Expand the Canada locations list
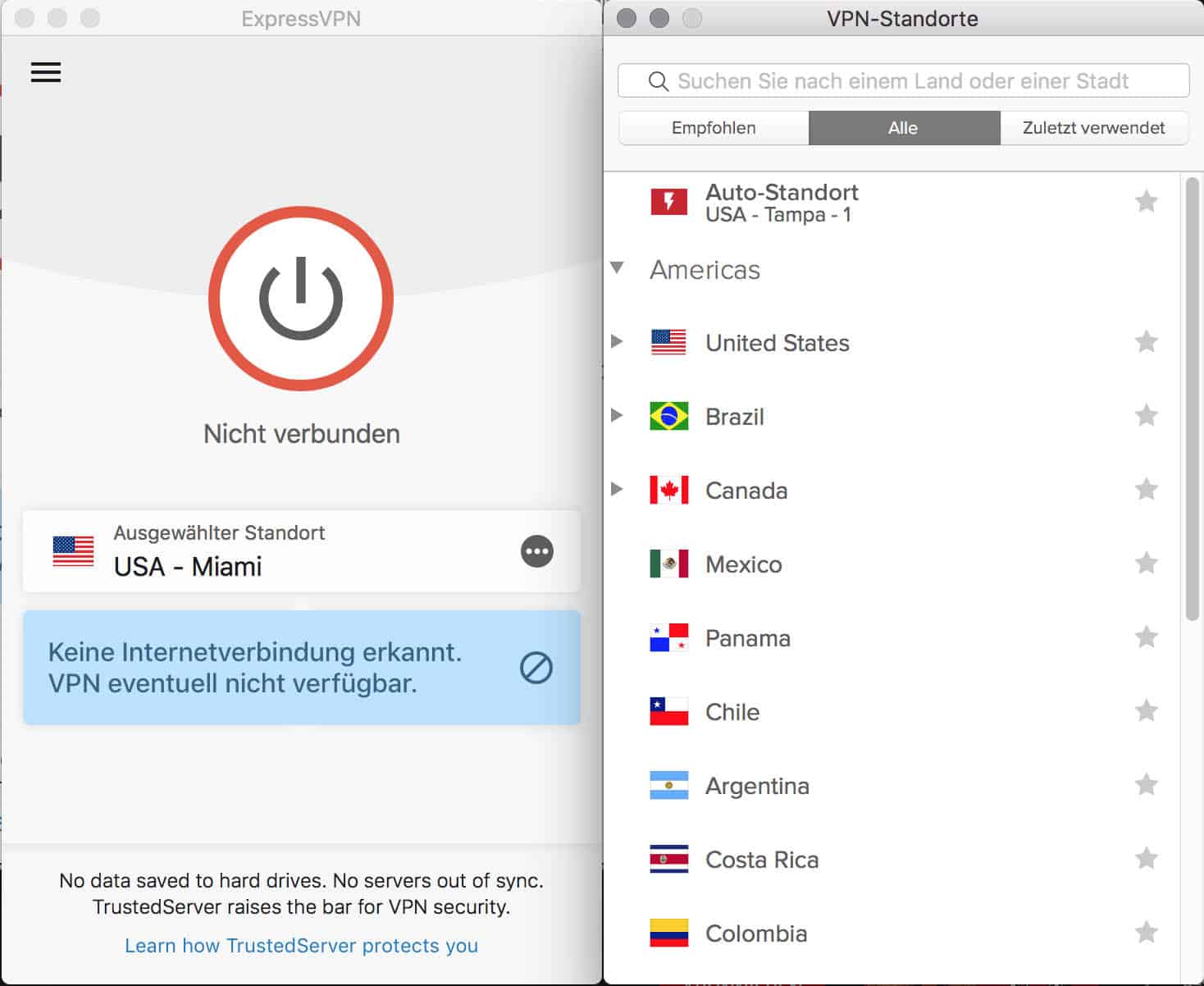The width and height of the screenshot is (1204, 986). pos(617,489)
